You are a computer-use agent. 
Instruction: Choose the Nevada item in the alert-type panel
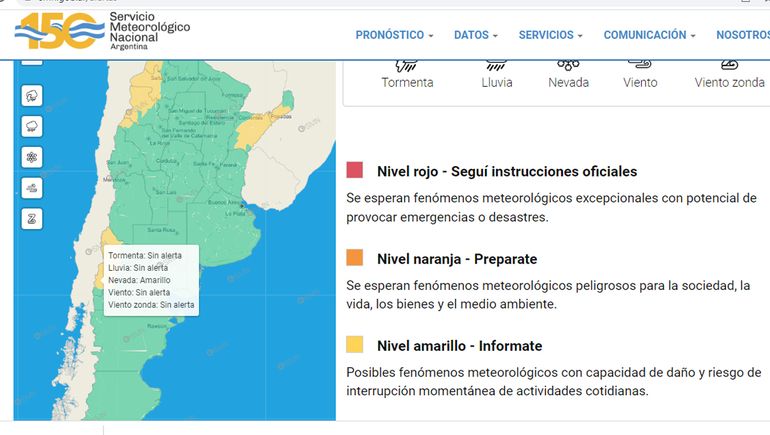tap(568, 74)
